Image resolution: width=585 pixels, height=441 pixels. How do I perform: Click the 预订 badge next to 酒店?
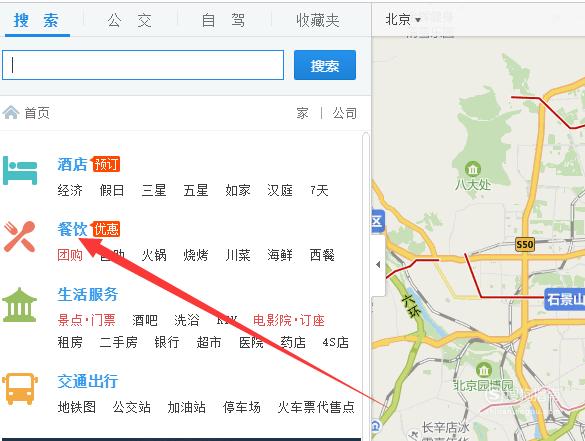pyautogui.click(x=106, y=164)
